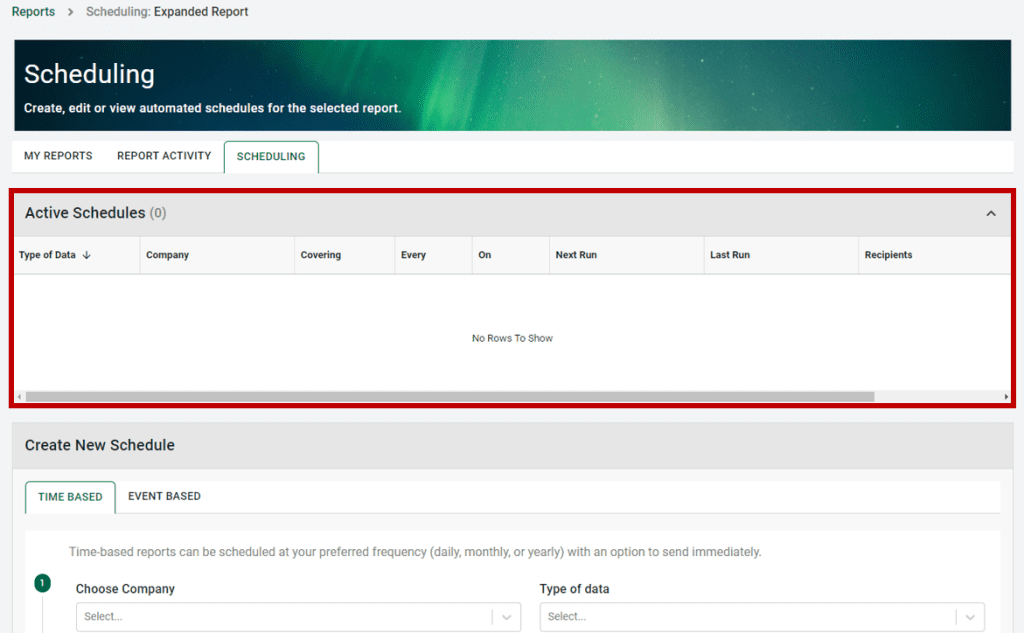Viewport: 1024px width, 633px height.
Task: Click the Next Run column header
Action: click(x=575, y=255)
